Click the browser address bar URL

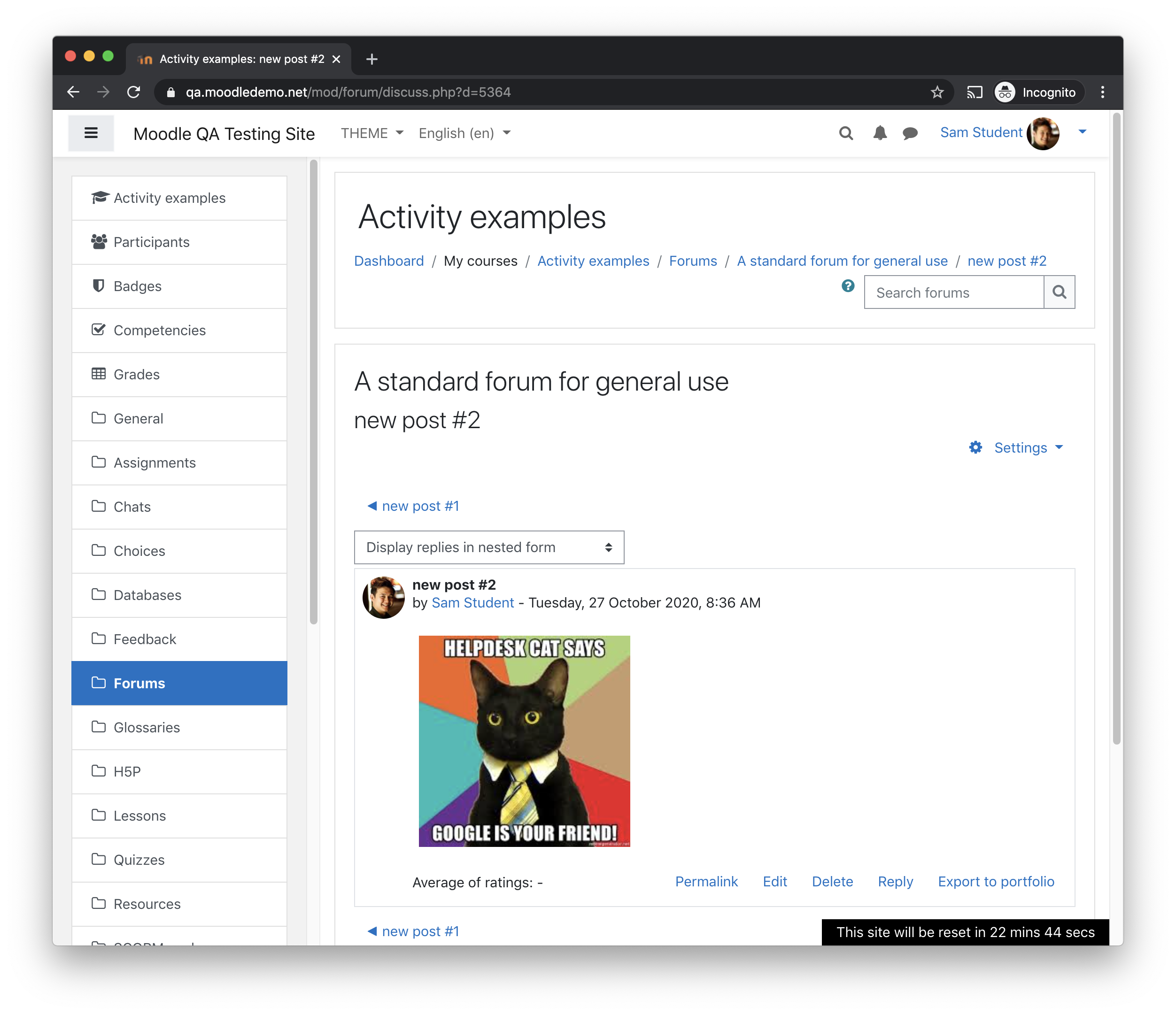(348, 92)
